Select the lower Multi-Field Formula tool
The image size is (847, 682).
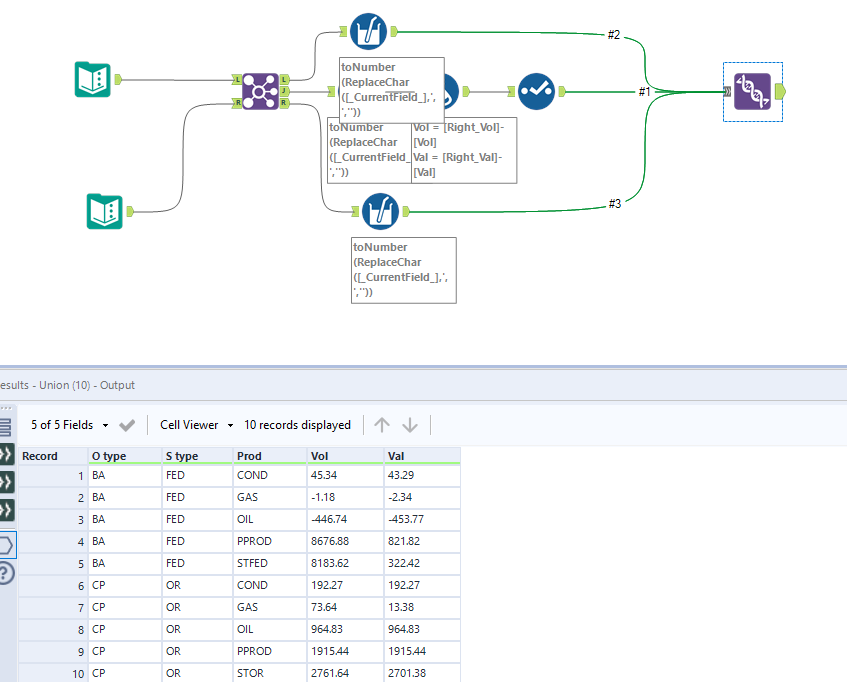(380, 212)
